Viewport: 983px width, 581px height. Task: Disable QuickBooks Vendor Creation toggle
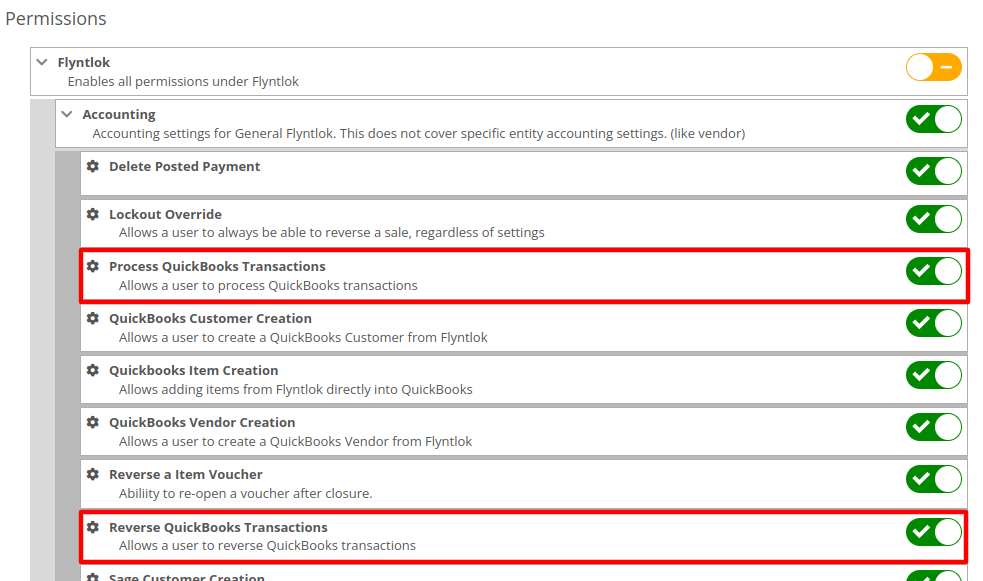click(933, 427)
